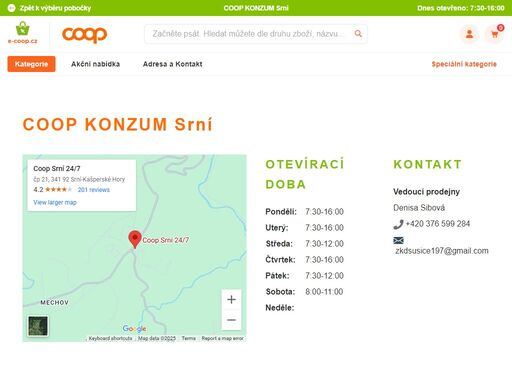
Task: Click the red map pin marker
Action: click(x=135, y=239)
